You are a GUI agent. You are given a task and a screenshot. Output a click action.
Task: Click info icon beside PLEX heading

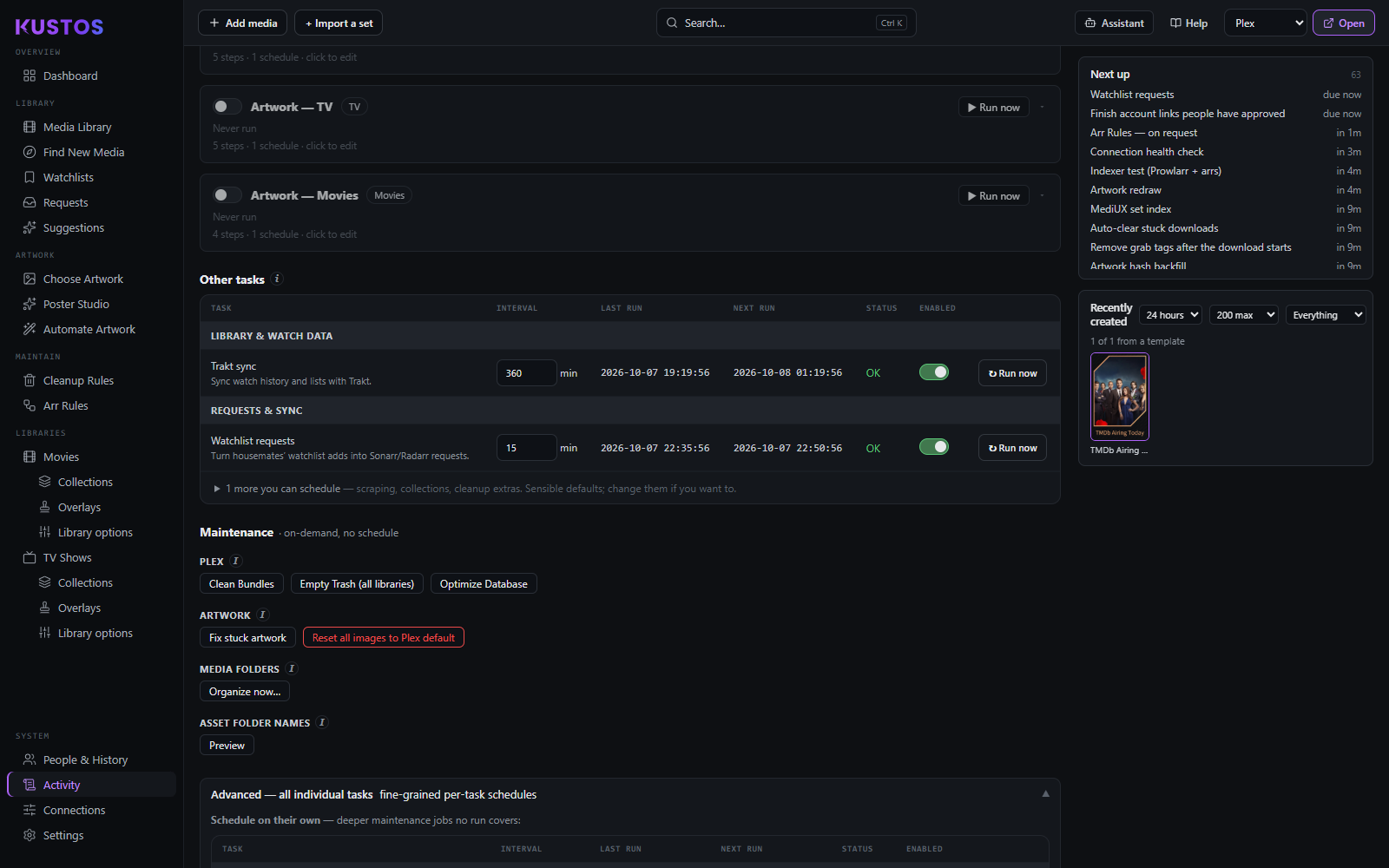point(235,561)
